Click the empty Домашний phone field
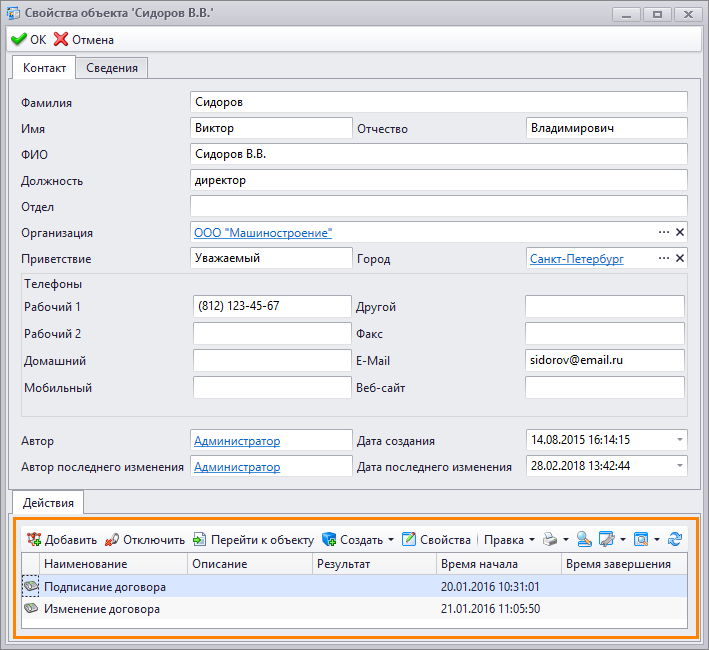 [x=272, y=361]
